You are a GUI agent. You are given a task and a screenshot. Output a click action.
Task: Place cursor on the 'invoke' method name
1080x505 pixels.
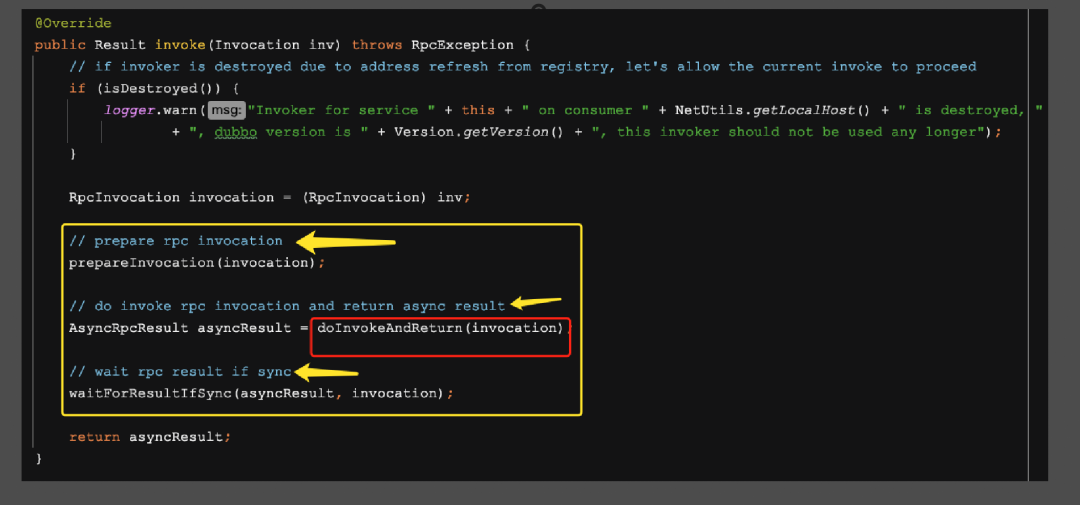point(180,45)
